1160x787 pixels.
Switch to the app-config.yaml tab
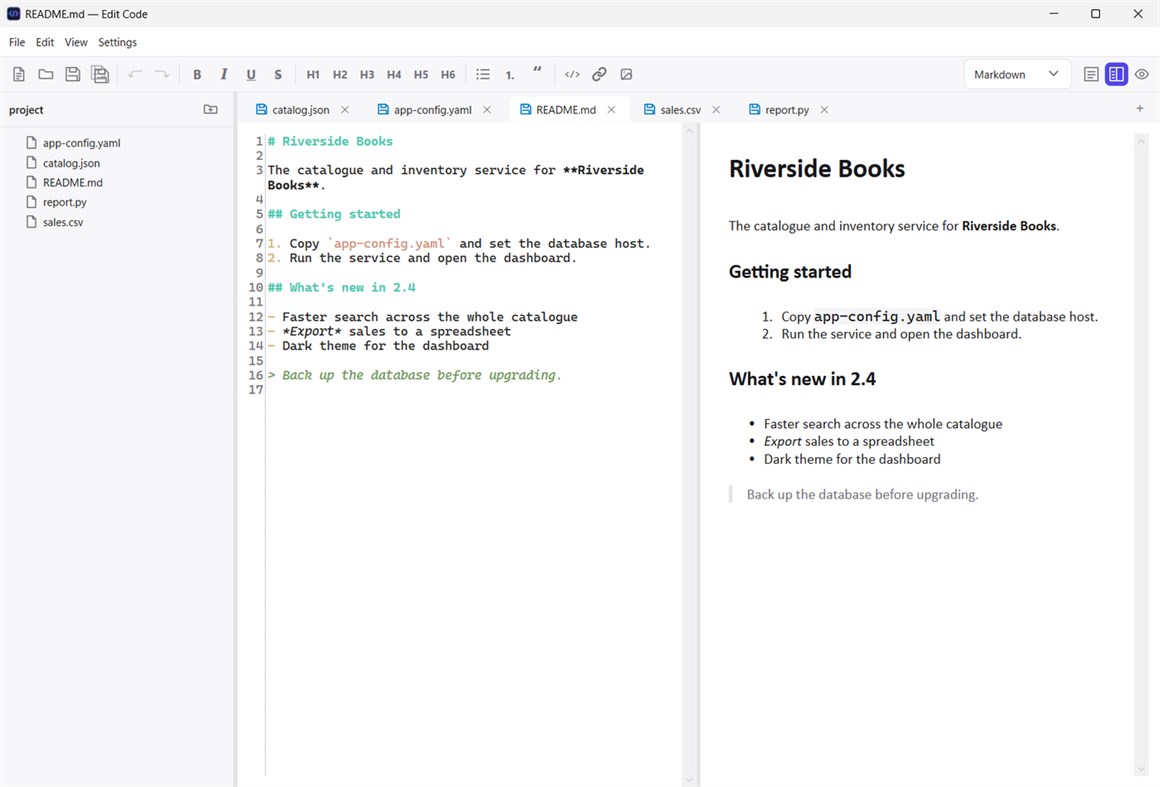[432, 109]
